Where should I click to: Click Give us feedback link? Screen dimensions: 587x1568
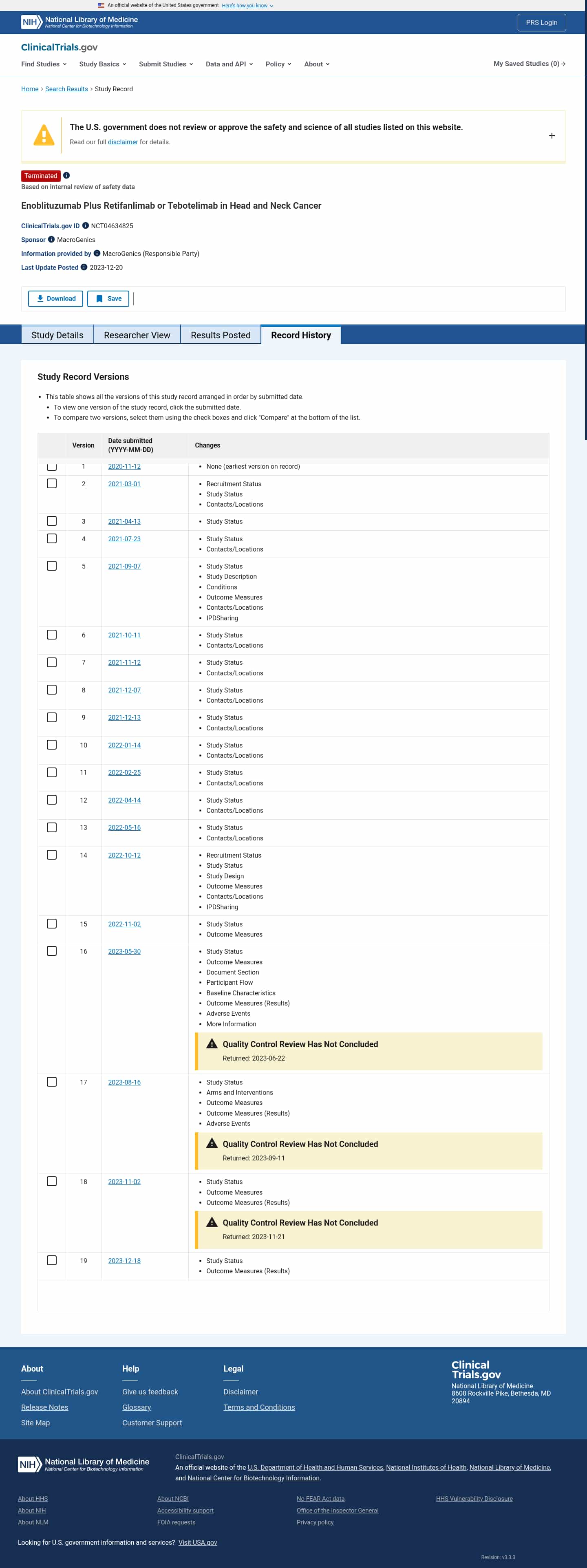tap(150, 1392)
